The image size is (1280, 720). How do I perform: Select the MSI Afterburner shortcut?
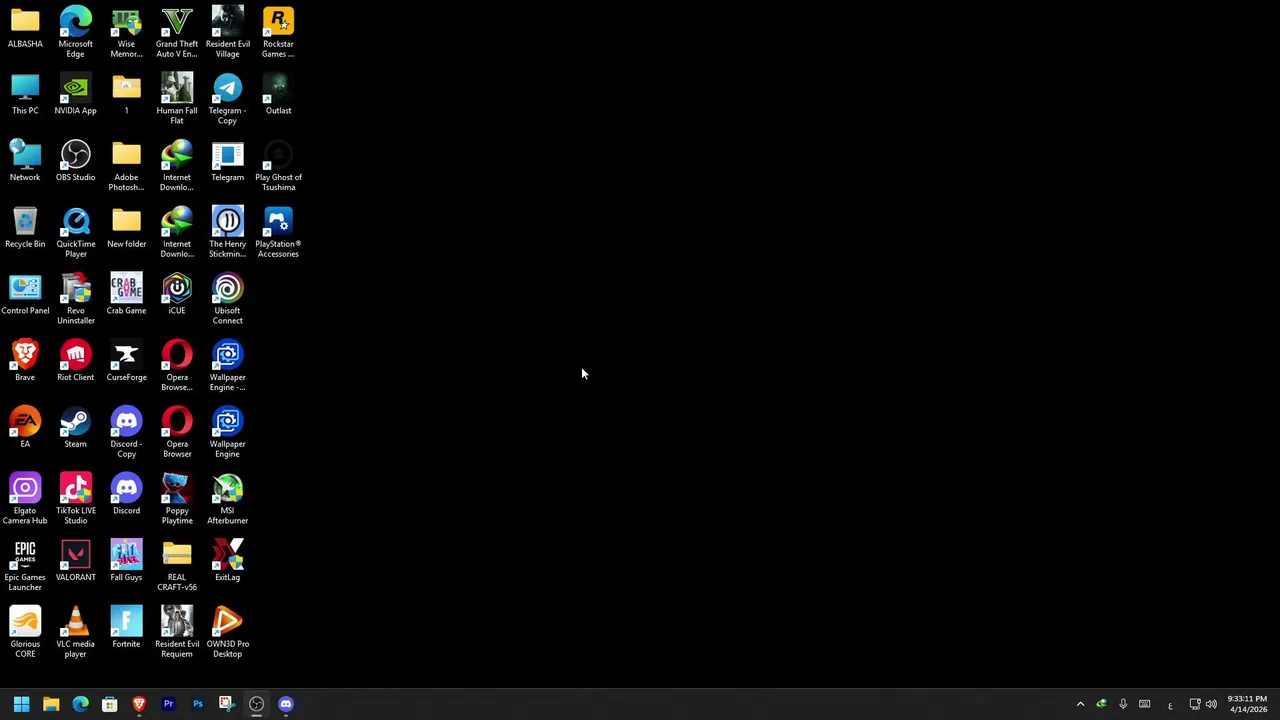click(x=227, y=499)
